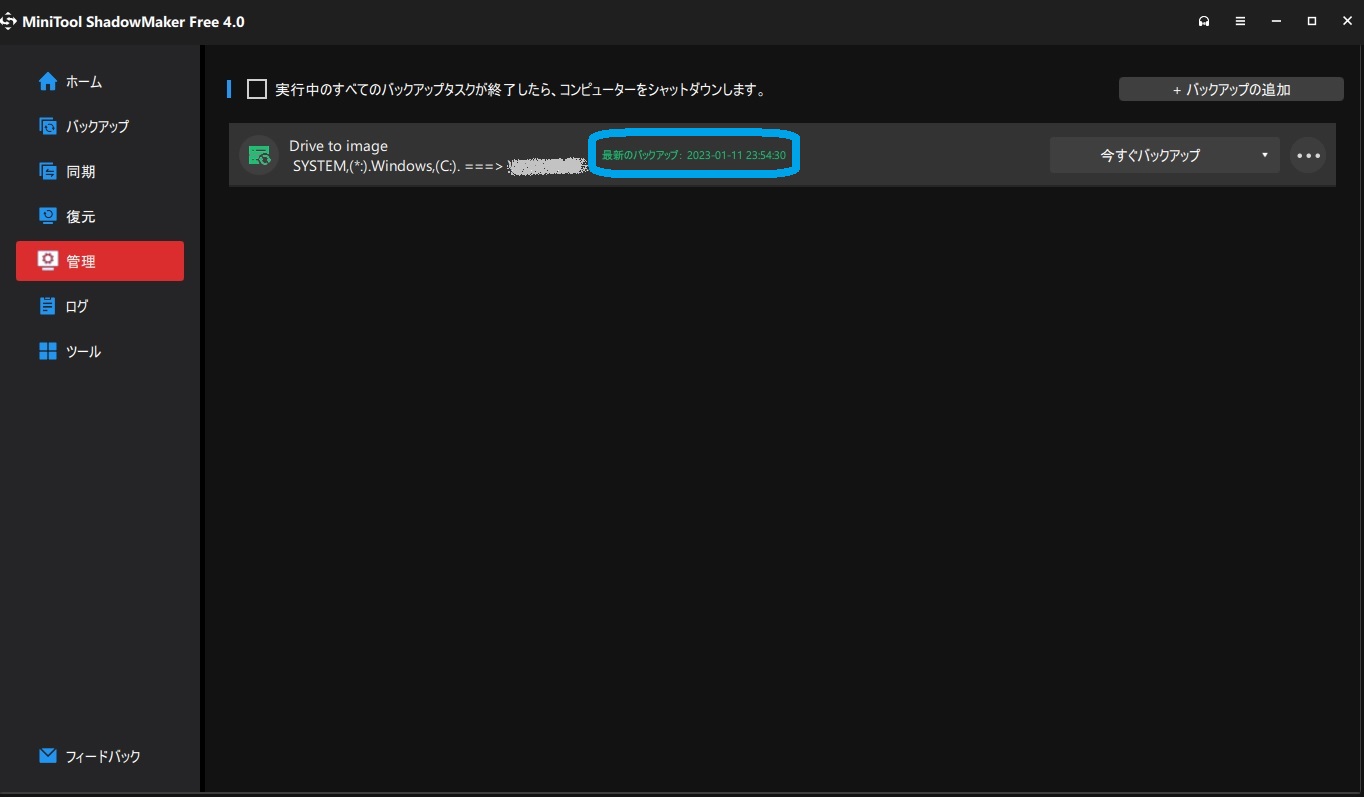Click the フィードバック feedback link
Screen dimensions: 1364x797
pyautogui.click(x=90, y=757)
